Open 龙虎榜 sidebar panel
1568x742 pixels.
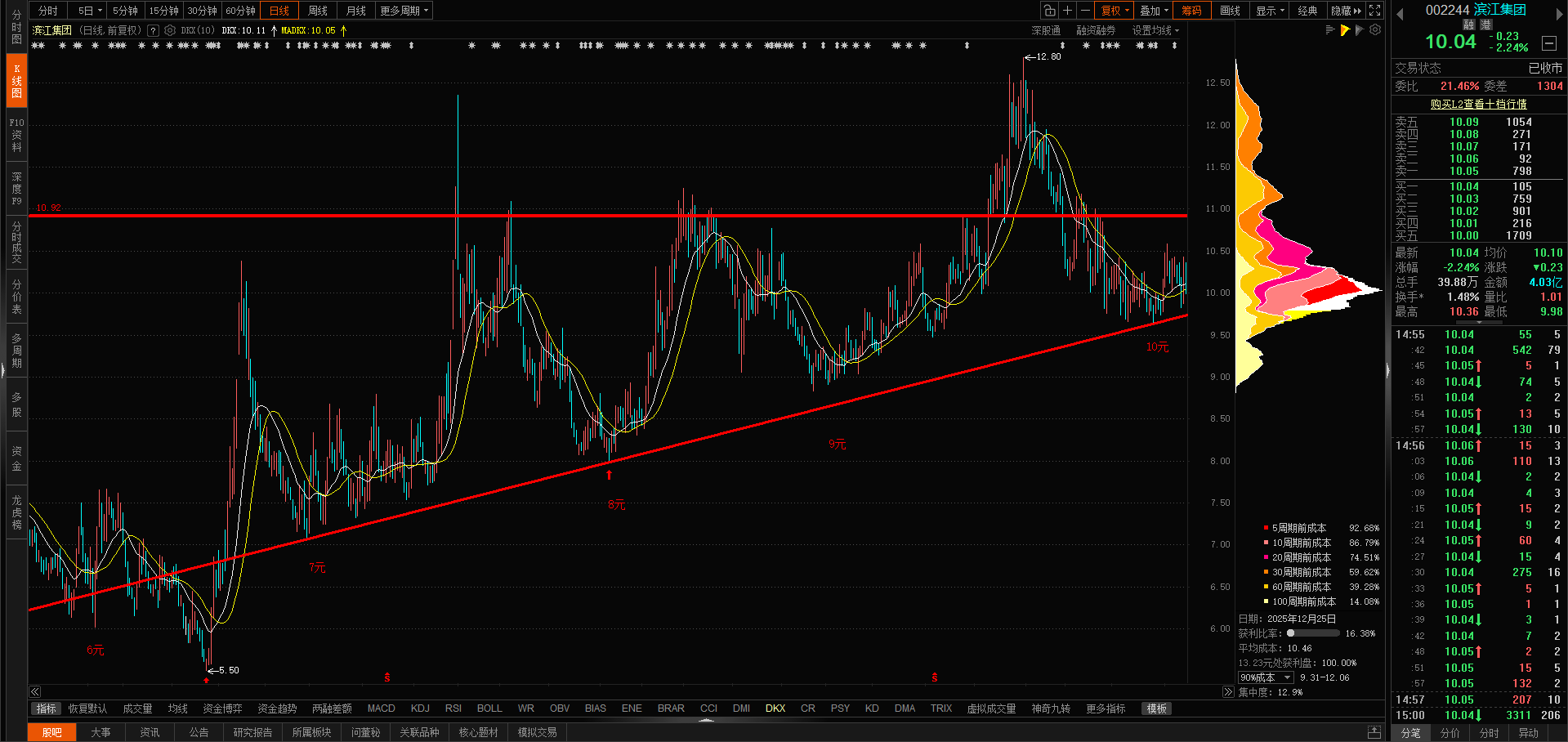pyautogui.click(x=17, y=512)
